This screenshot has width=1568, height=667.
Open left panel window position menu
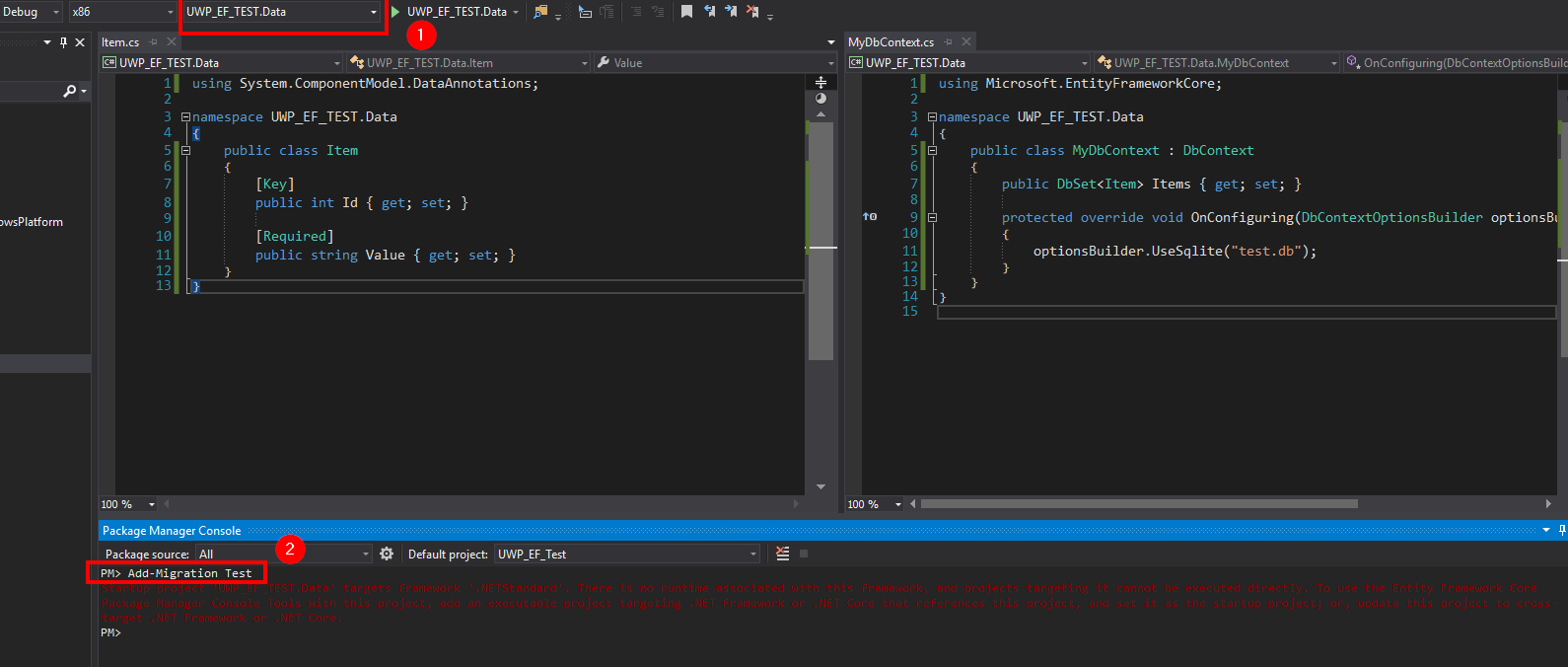[x=47, y=41]
